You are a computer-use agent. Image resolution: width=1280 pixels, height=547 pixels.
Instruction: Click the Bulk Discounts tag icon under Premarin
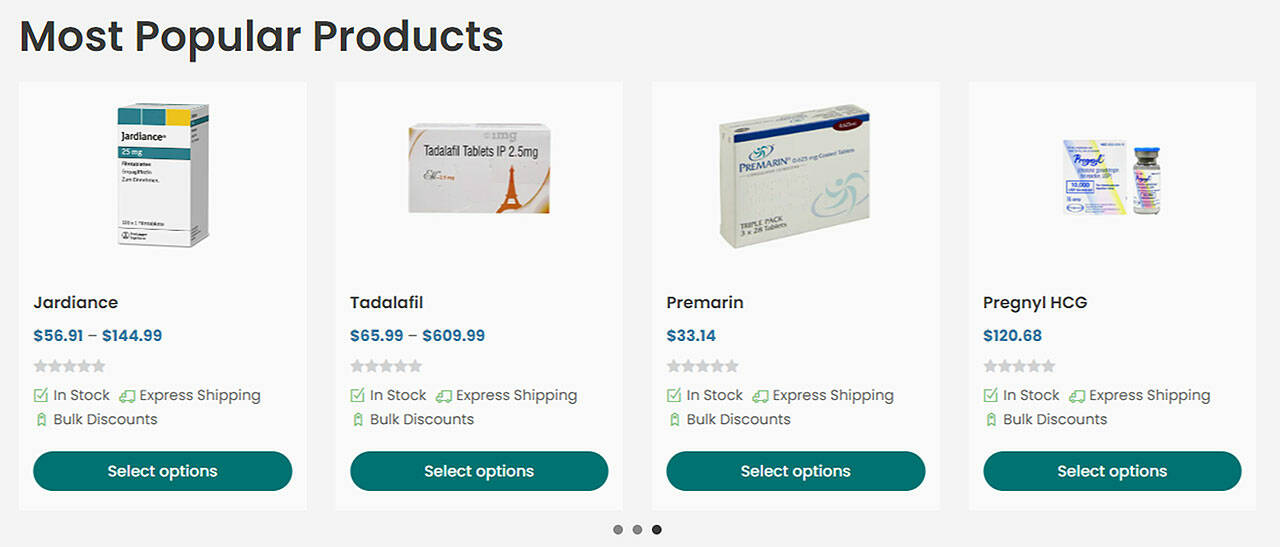click(674, 420)
